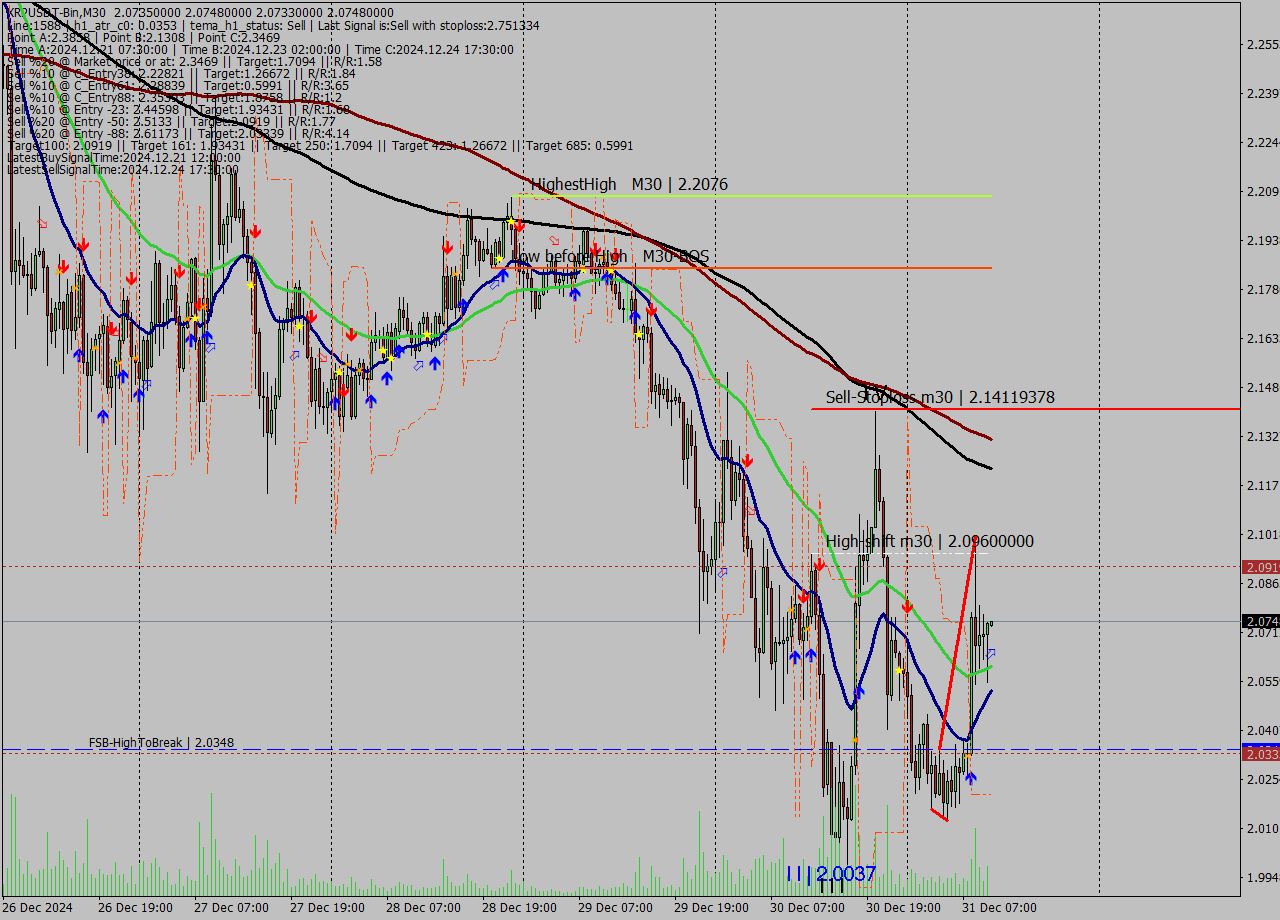Click the last blue buy arrow near 31 Dec 07:00

(970, 777)
